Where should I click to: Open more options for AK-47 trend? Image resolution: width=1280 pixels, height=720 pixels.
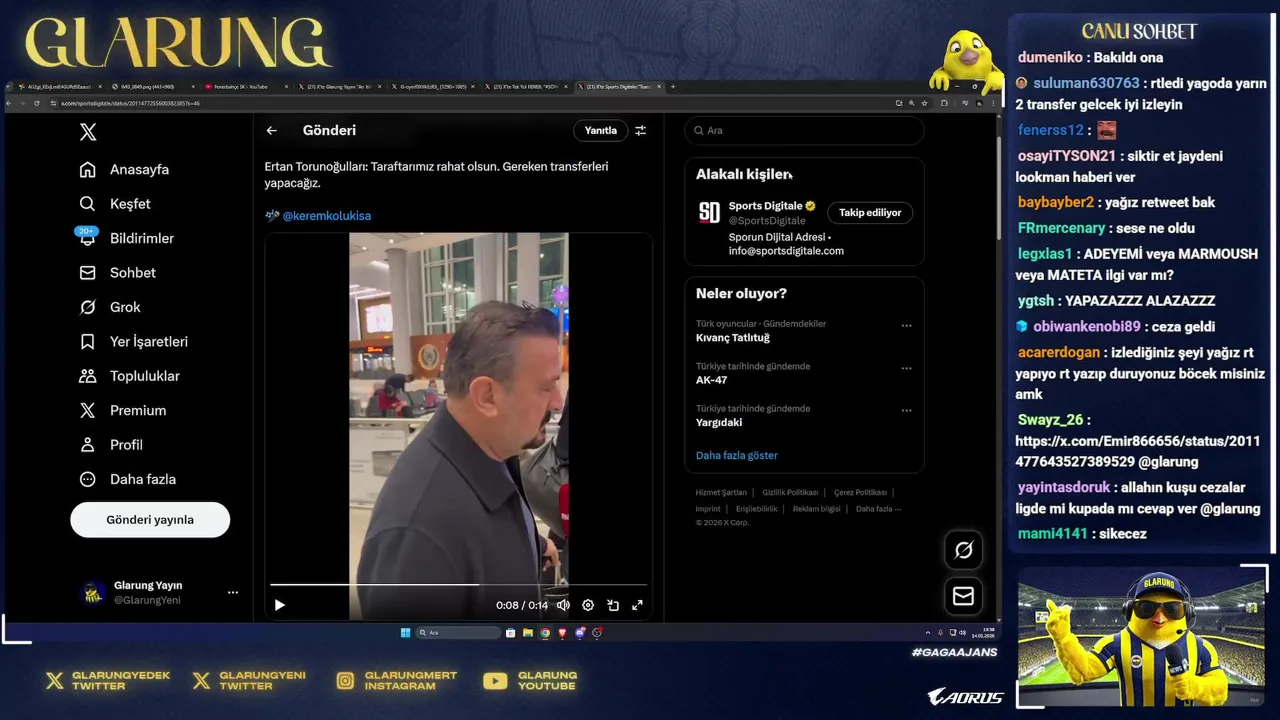tap(906, 368)
